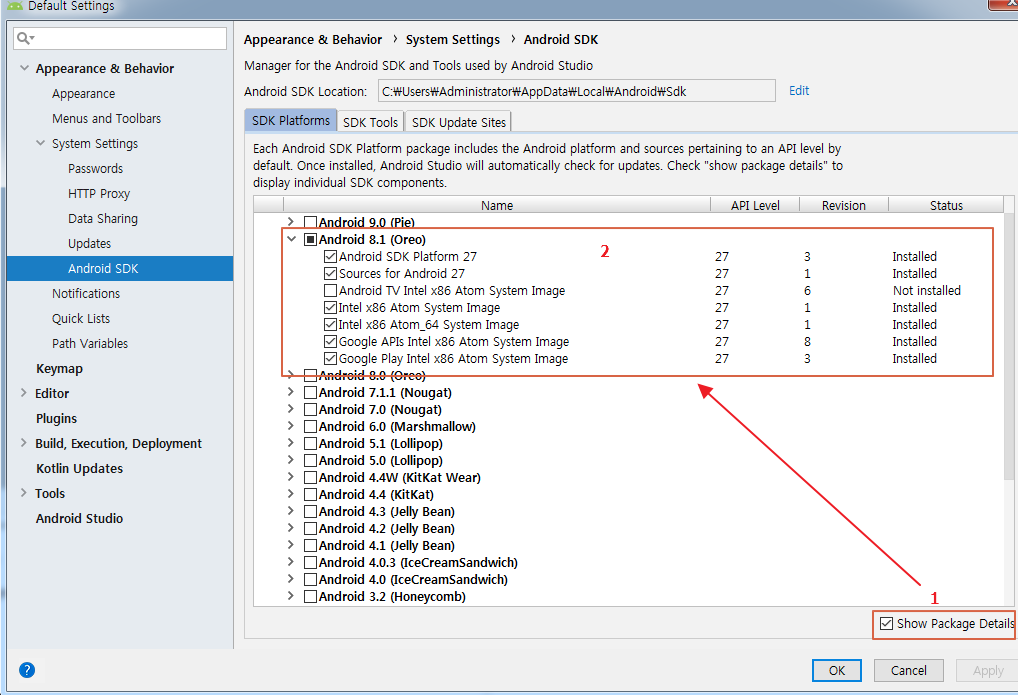
Task: Expand the Android 4.0.3 (IceCreamSandwich) row
Action: [291, 562]
